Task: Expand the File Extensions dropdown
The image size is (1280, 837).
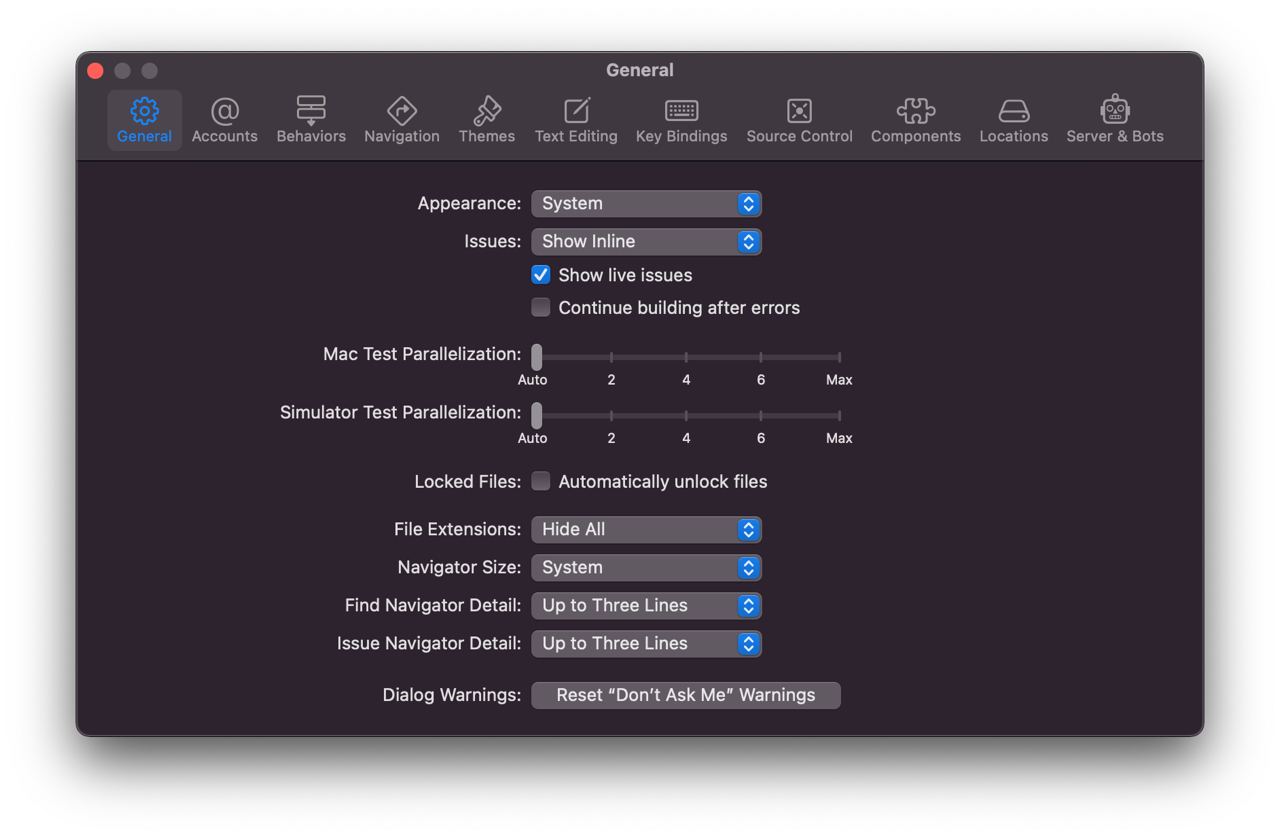Action: [646, 529]
